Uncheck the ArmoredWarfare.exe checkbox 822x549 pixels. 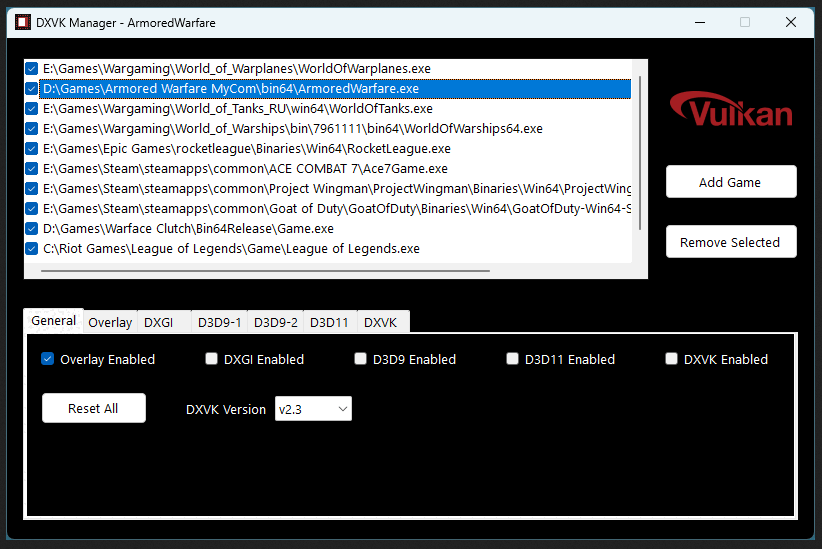(31, 89)
